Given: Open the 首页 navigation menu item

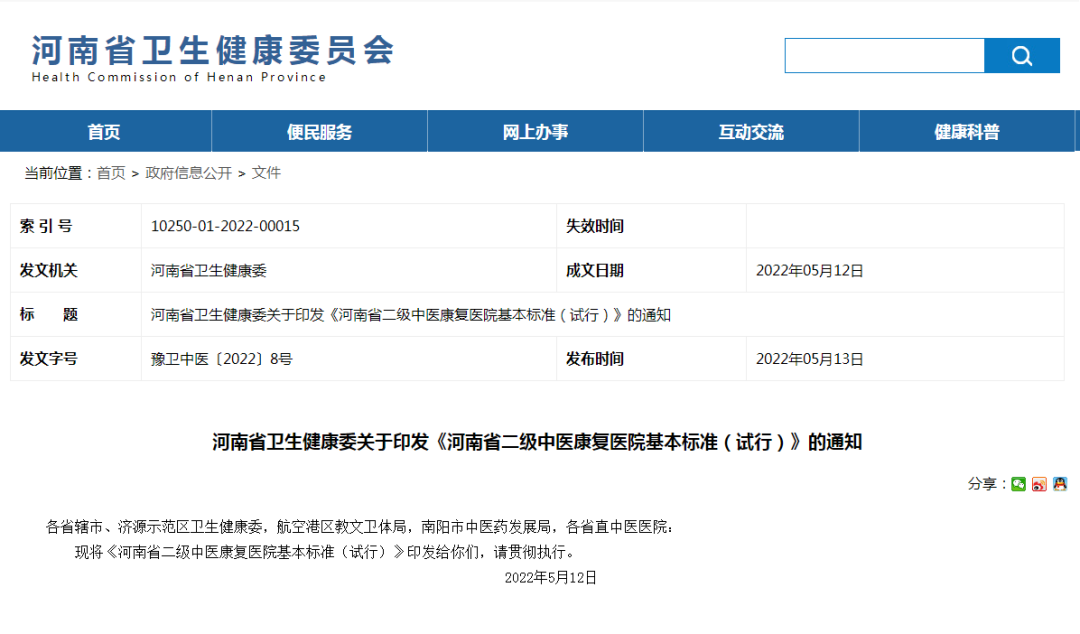Looking at the screenshot, I should point(105,131).
